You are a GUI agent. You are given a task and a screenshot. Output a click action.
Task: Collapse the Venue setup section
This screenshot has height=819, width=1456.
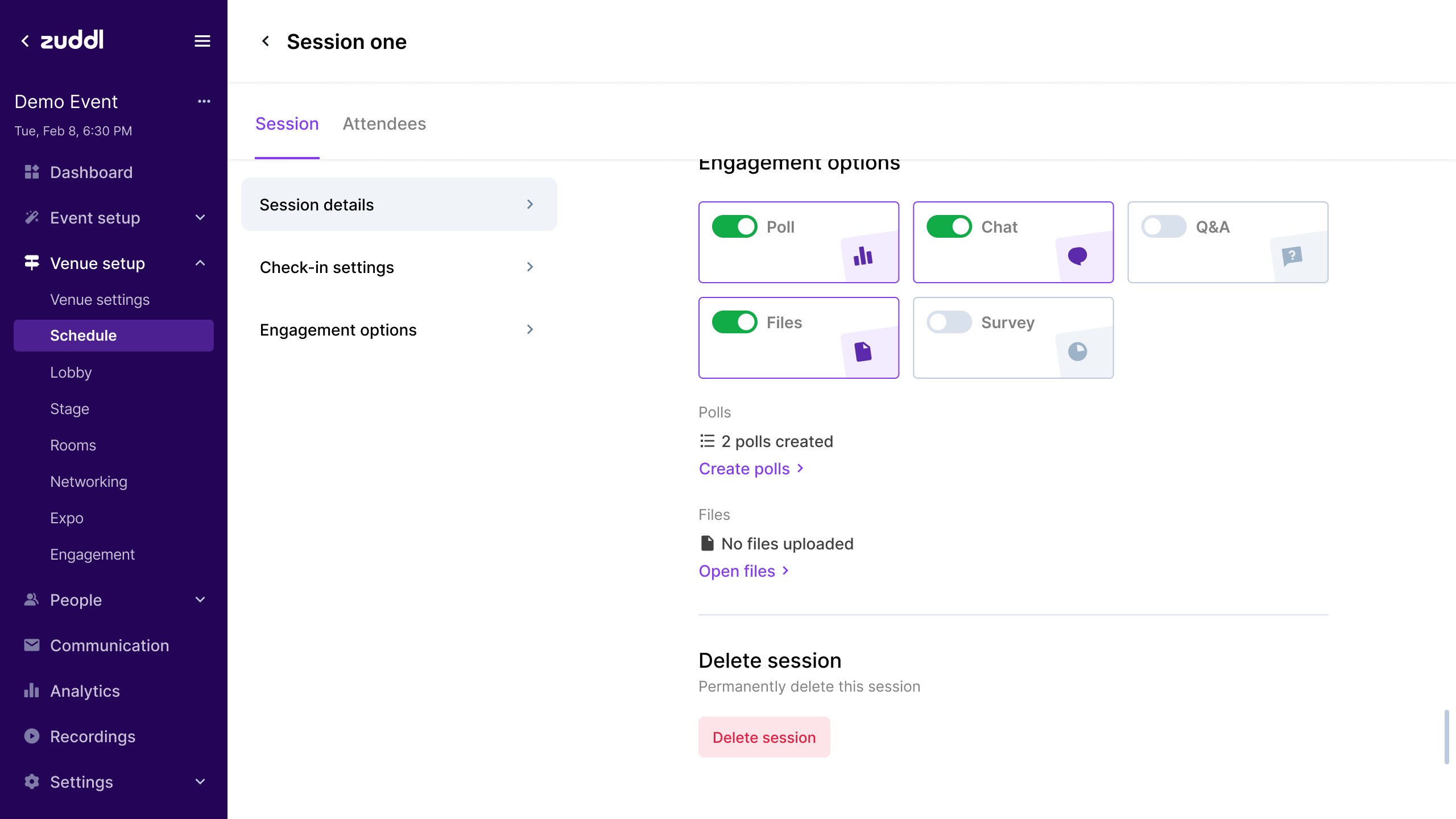pos(200,263)
